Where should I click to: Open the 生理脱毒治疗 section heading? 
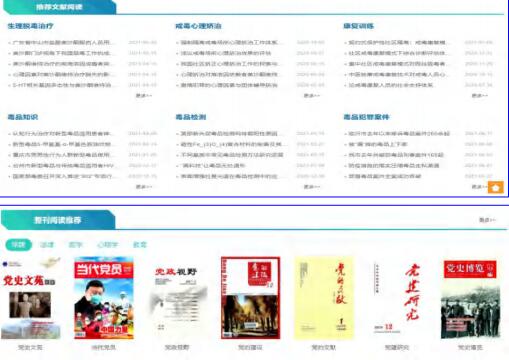pos(30,26)
